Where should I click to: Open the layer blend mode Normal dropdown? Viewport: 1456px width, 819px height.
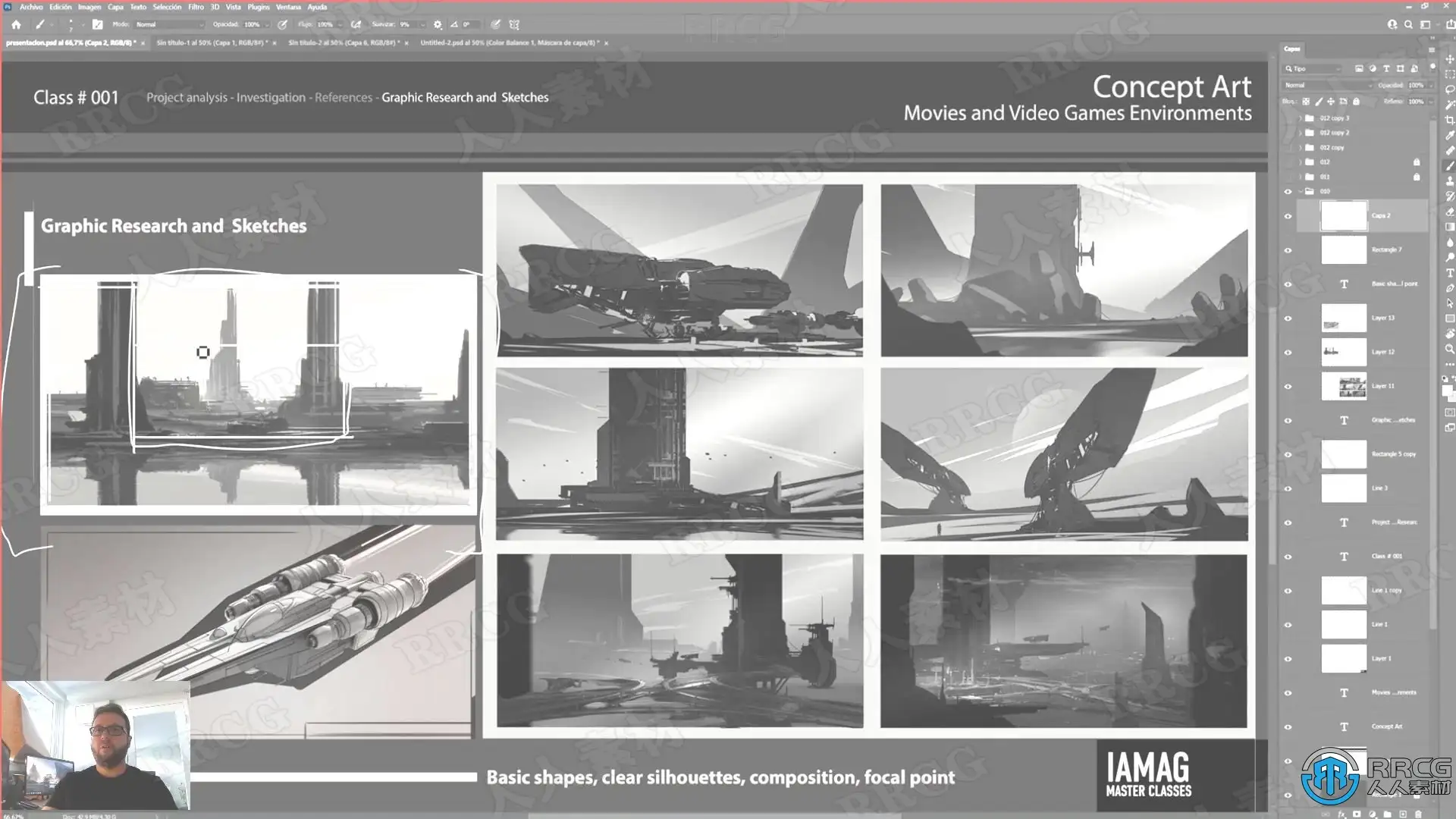pyautogui.click(x=1327, y=85)
